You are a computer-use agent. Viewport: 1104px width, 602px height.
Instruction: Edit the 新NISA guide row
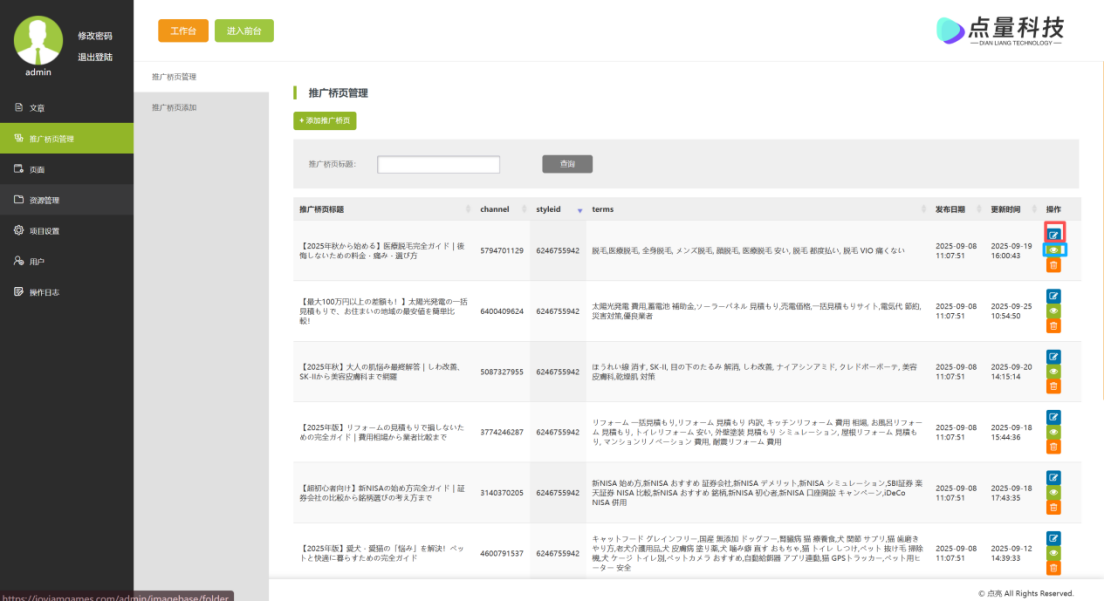click(x=1053, y=477)
